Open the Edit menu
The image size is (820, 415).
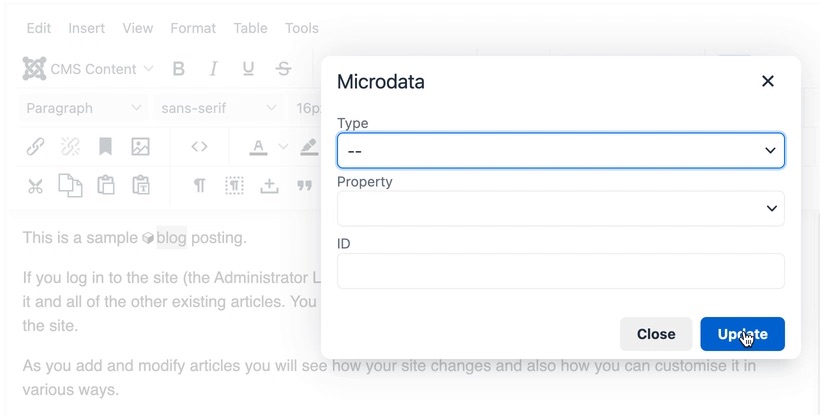coord(39,28)
